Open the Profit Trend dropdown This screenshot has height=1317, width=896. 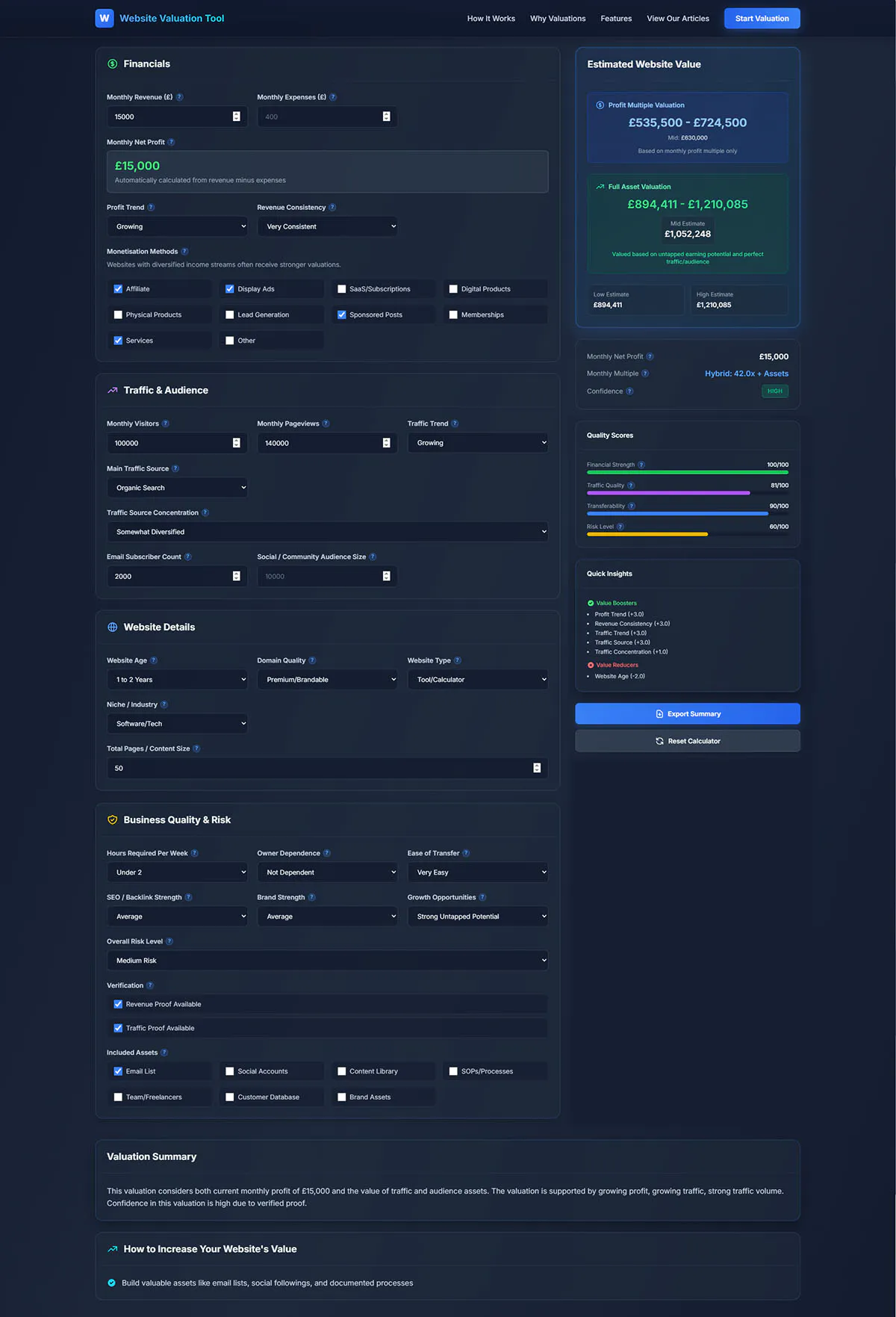pyautogui.click(x=178, y=226)
